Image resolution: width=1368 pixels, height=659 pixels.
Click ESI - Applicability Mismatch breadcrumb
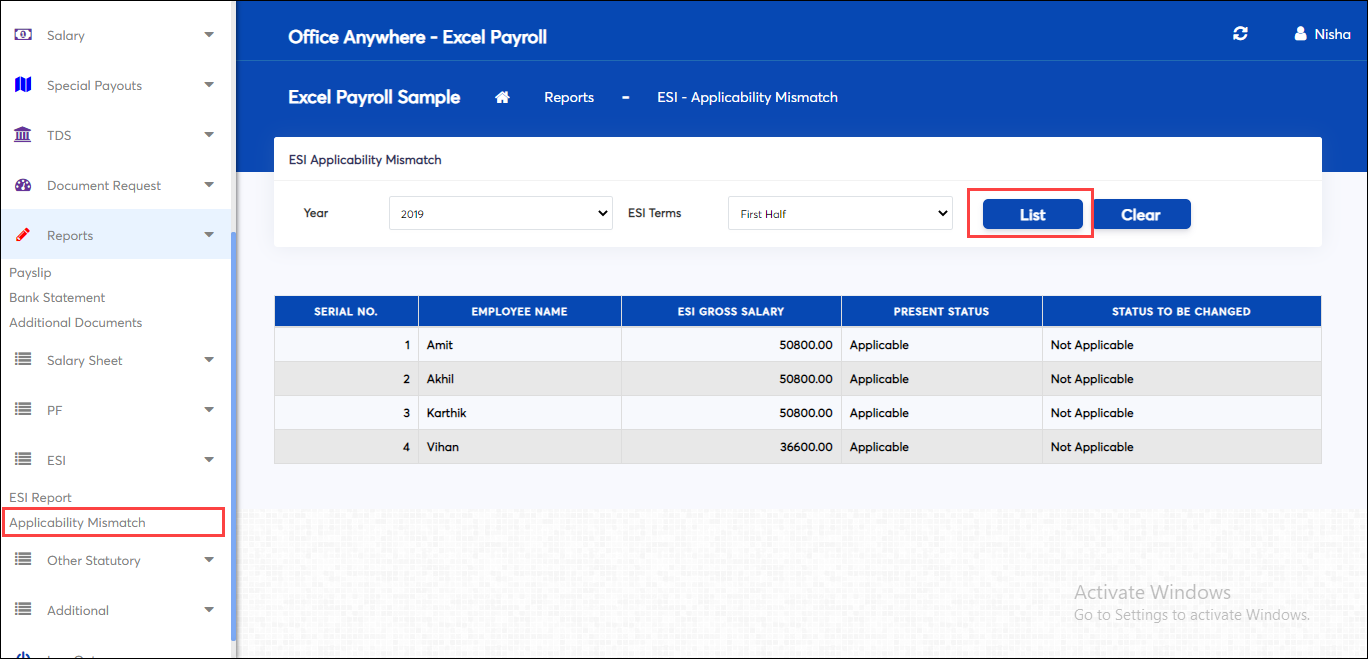747,97
